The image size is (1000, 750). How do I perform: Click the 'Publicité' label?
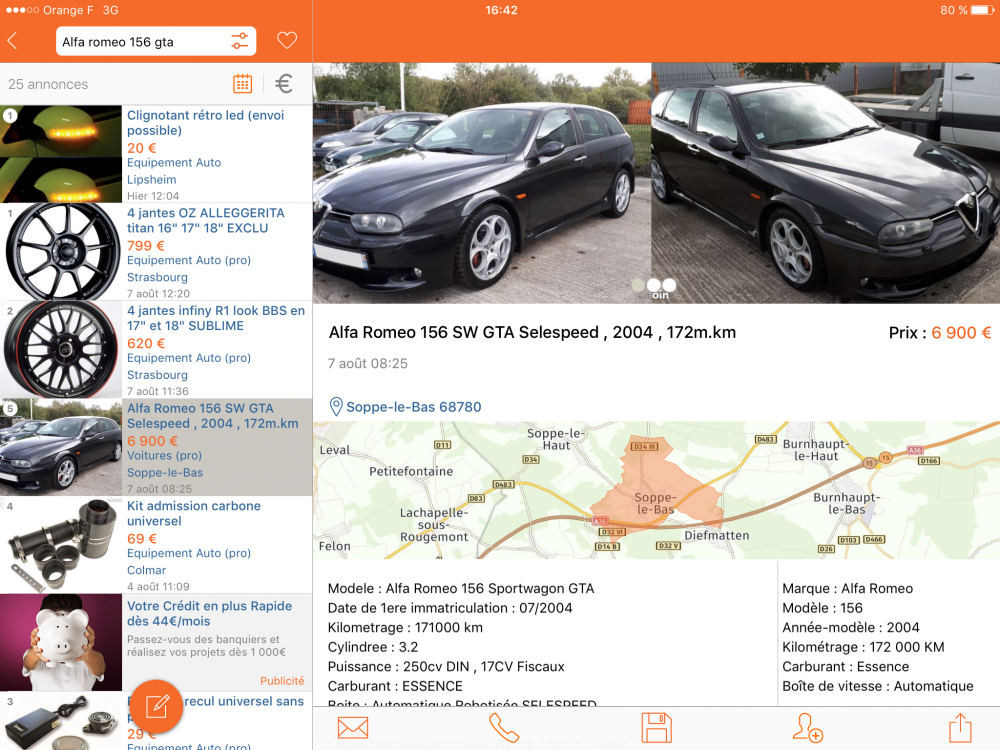coord(282,680)
